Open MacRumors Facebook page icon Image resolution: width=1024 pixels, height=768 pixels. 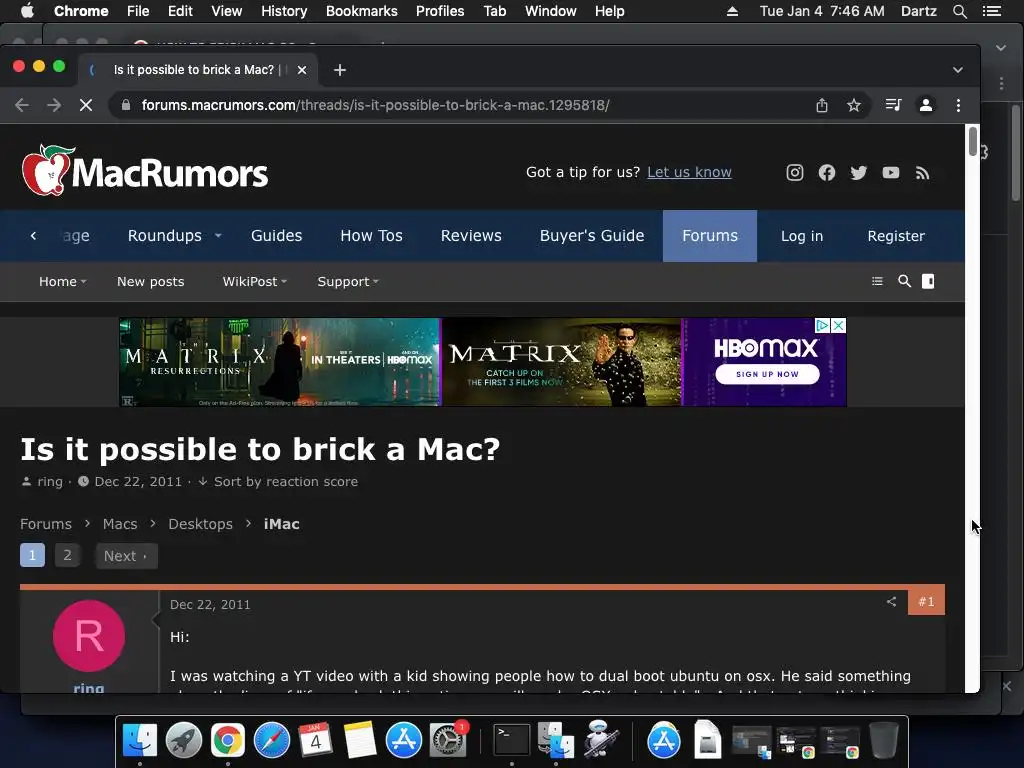point(827,172)
